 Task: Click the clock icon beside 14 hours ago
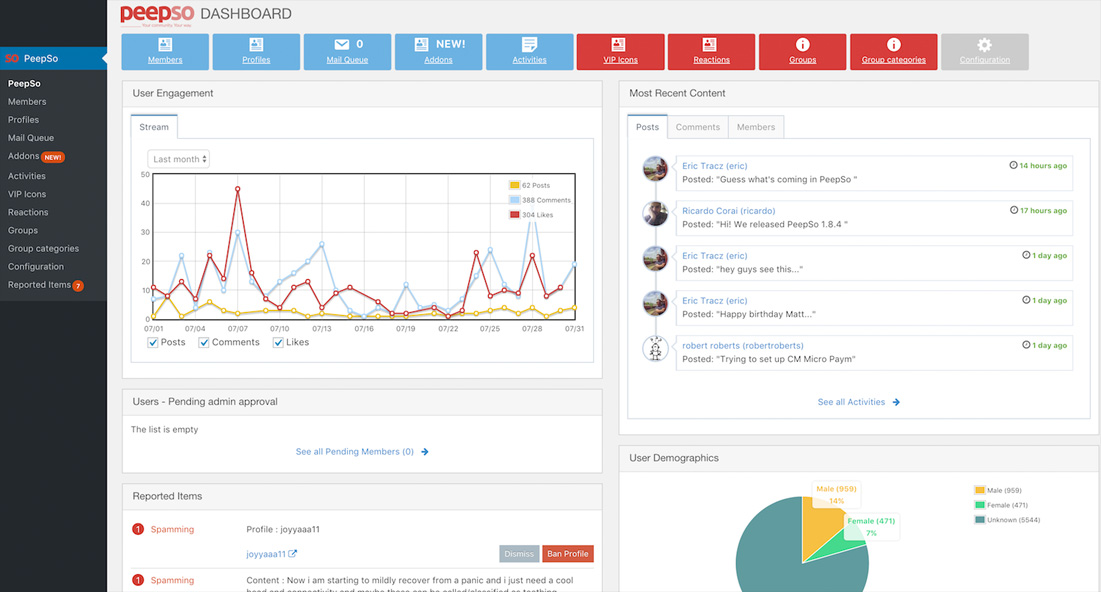pyautogui.click(x=1013, y=165)
